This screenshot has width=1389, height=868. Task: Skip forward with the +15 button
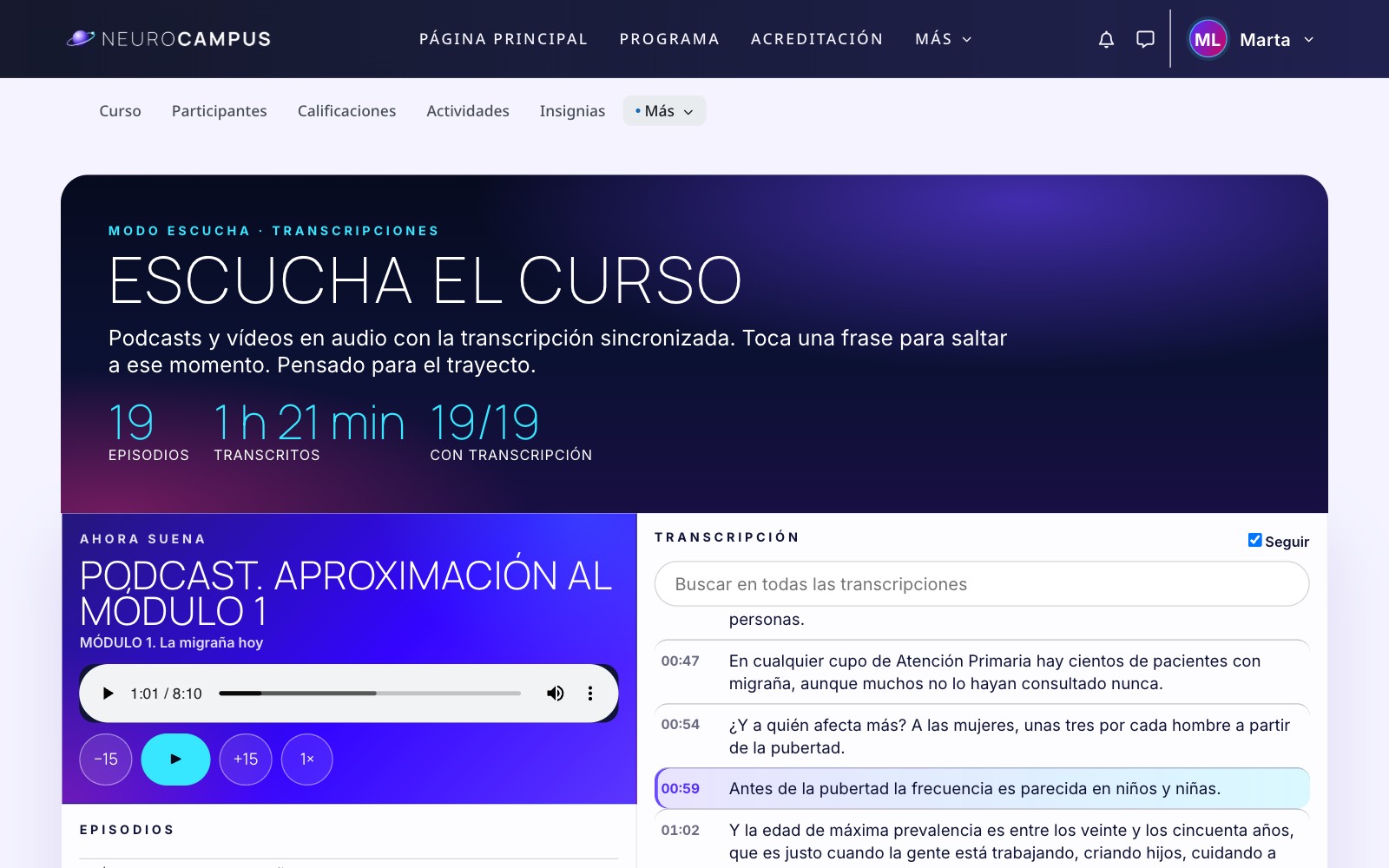click(246, 759)
